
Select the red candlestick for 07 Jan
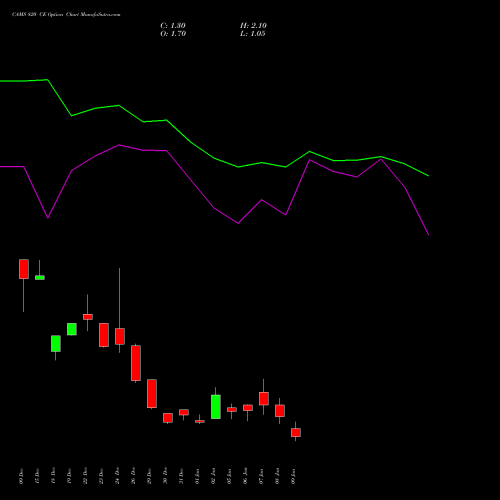pos(264,399)
